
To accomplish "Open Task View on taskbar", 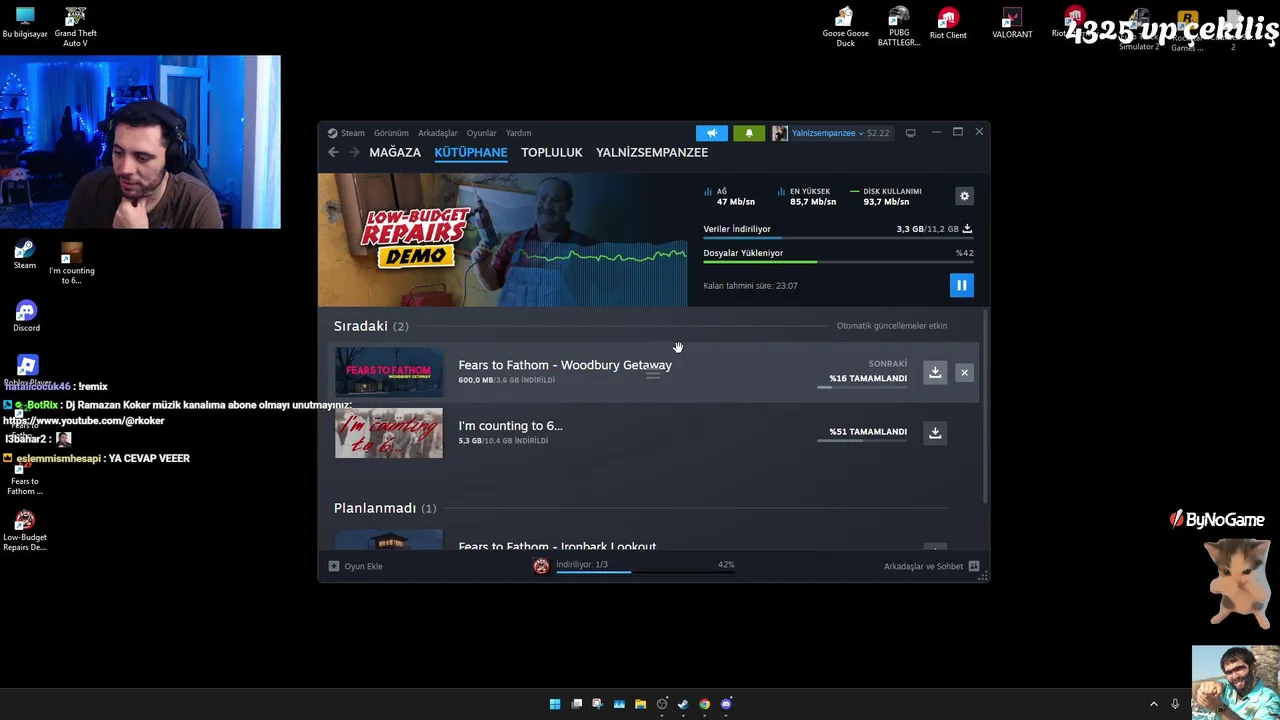I will [x=576, y=704].
